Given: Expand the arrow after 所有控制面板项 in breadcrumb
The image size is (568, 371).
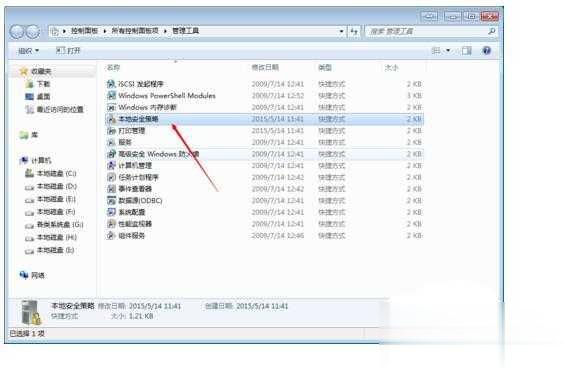Looking at the screenshot, I should (165, 31).
